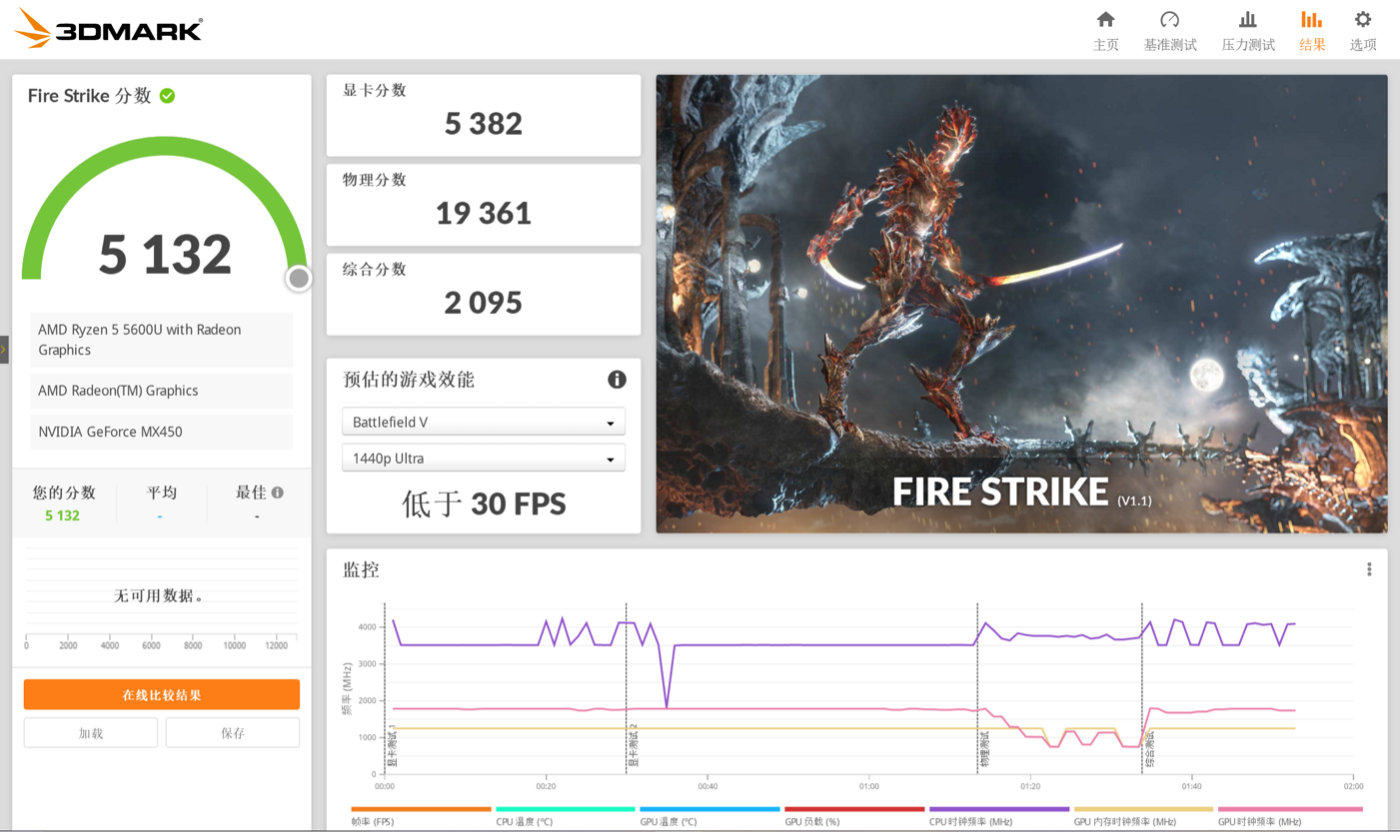Click the 显卡分数 5 382 score card
Image resolution: width=1400 pixels, height=832 pixels.
[x=484, y=115]
